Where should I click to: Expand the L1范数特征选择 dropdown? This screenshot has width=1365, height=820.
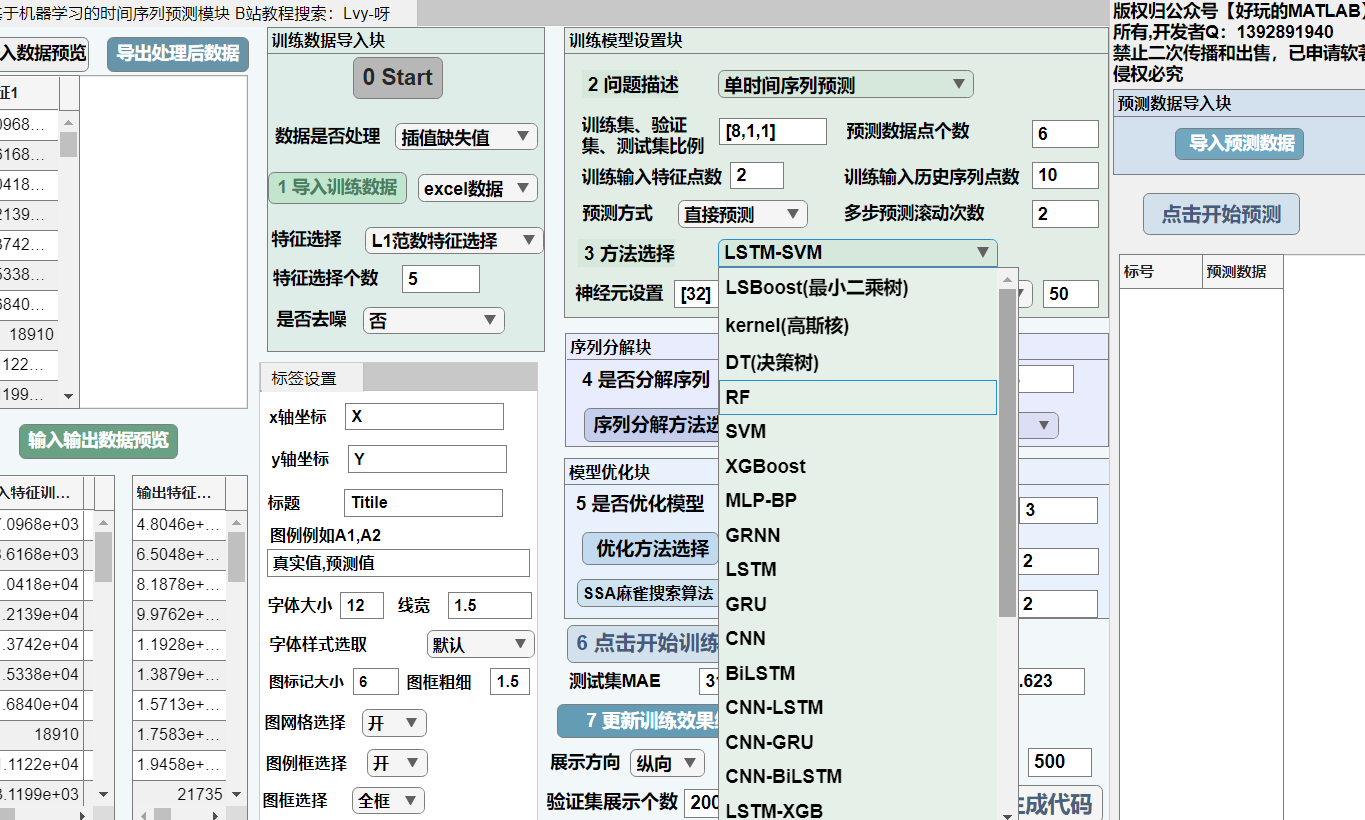coord(453,240)
